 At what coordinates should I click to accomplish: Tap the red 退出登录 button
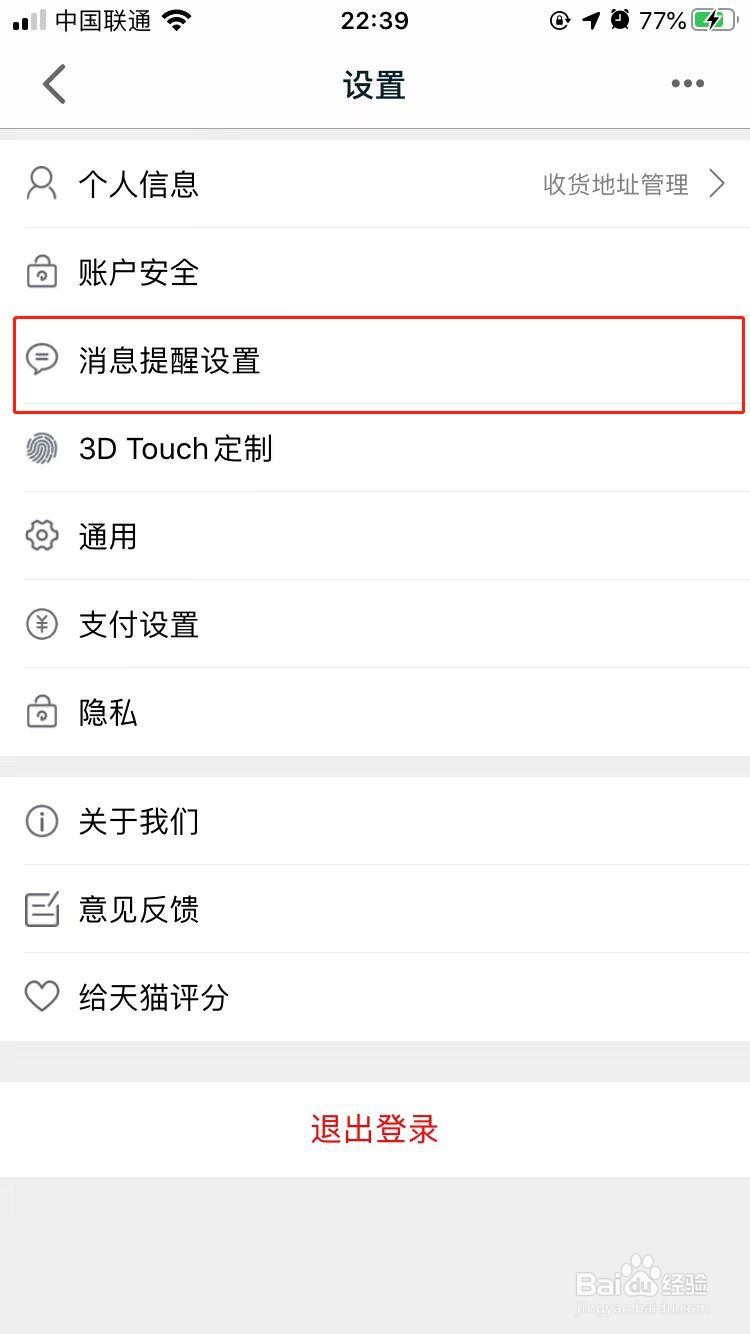tap(375, 1130)
